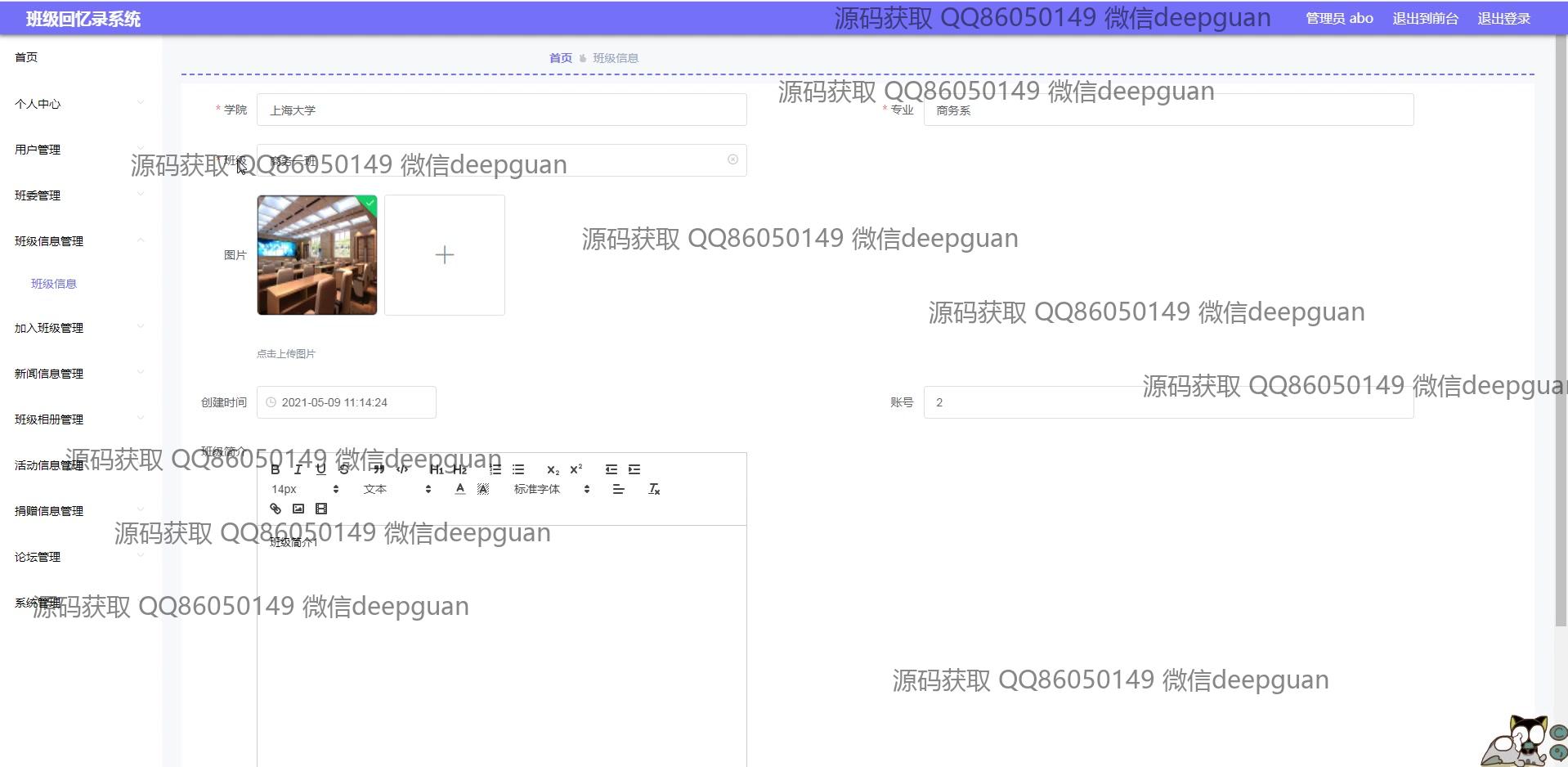Toggle bold formatting in editor toolbar
The width and height of the screenshot is (1568, 767).
click(276, 469)
